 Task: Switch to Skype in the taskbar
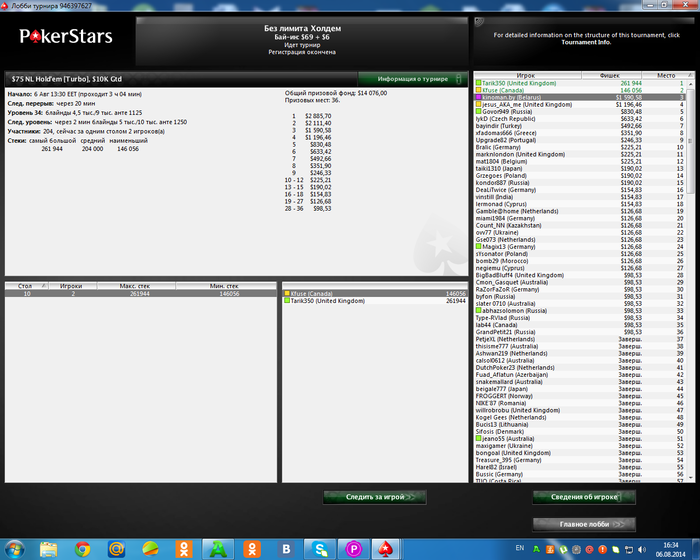320,549
